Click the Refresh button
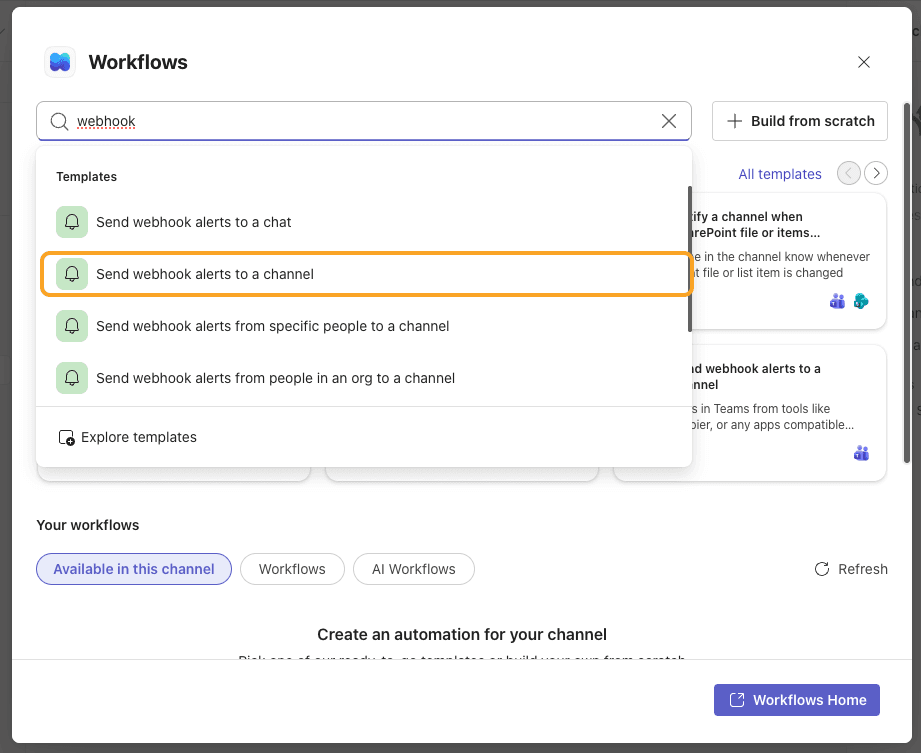This screenshot has width=921, height=753. tap(851, 569)
